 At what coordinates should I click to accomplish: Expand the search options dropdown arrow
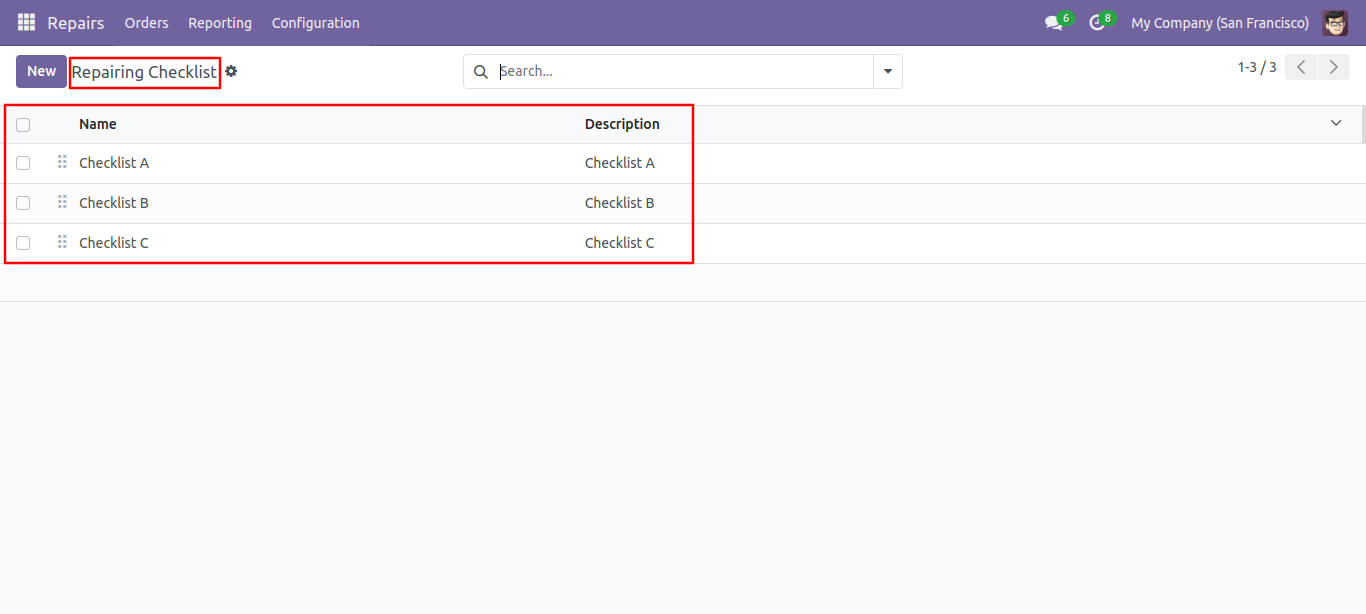(888, 72)
